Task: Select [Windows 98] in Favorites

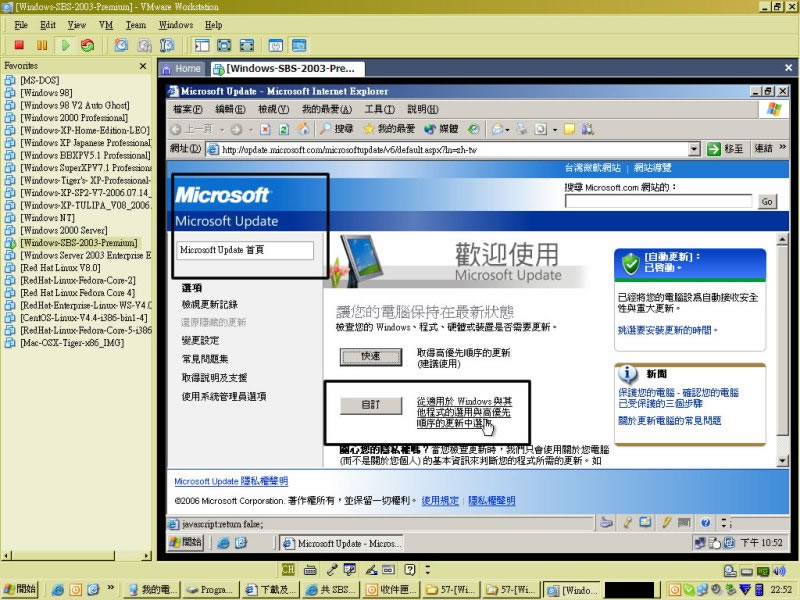Action: tap(46, 93)
